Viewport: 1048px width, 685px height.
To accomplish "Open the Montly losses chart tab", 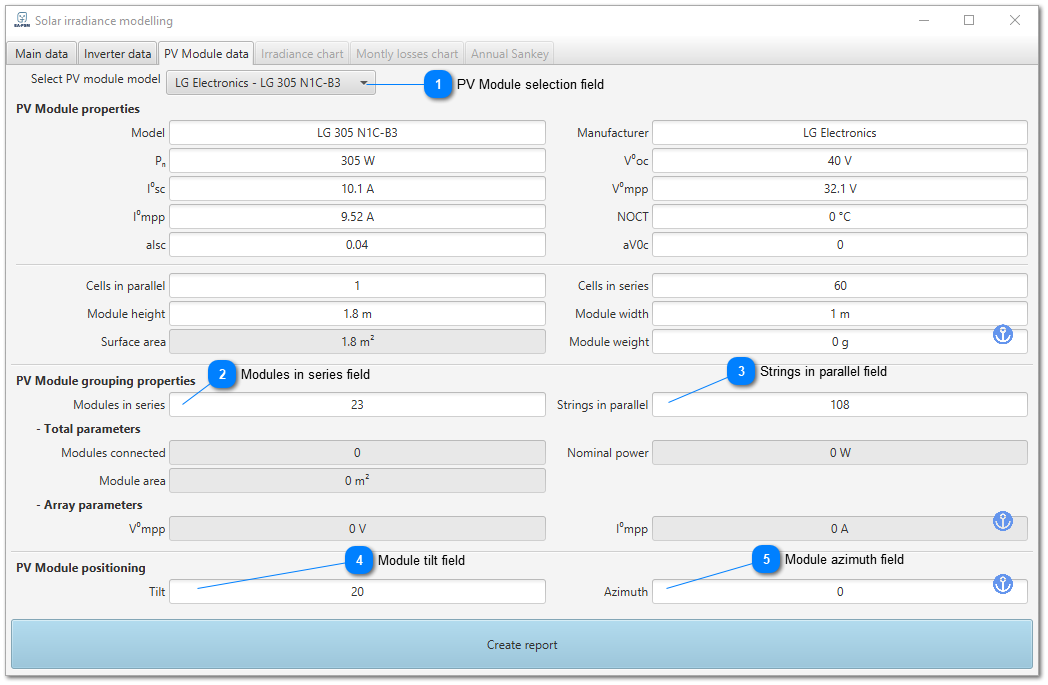I will [x=407, y=54].
